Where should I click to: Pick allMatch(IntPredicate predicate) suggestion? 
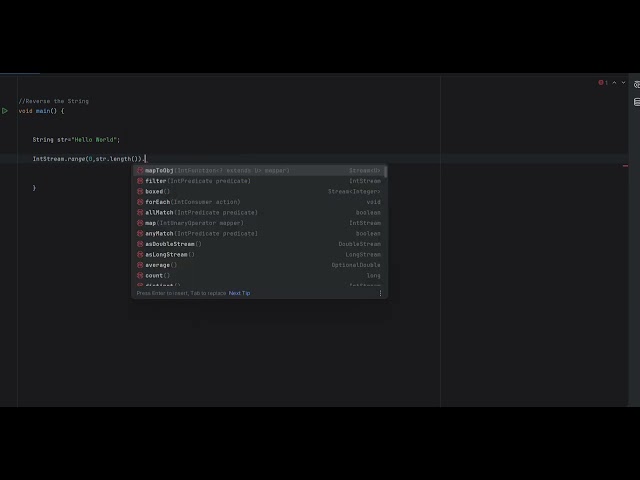[x=200, y=212]
